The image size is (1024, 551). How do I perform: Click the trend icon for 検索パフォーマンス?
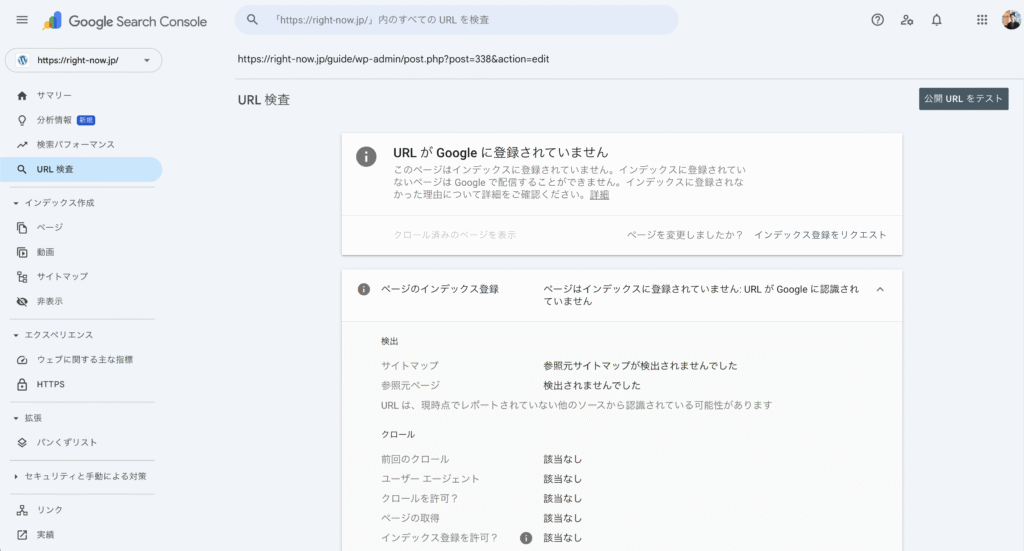tap(22, 144)
